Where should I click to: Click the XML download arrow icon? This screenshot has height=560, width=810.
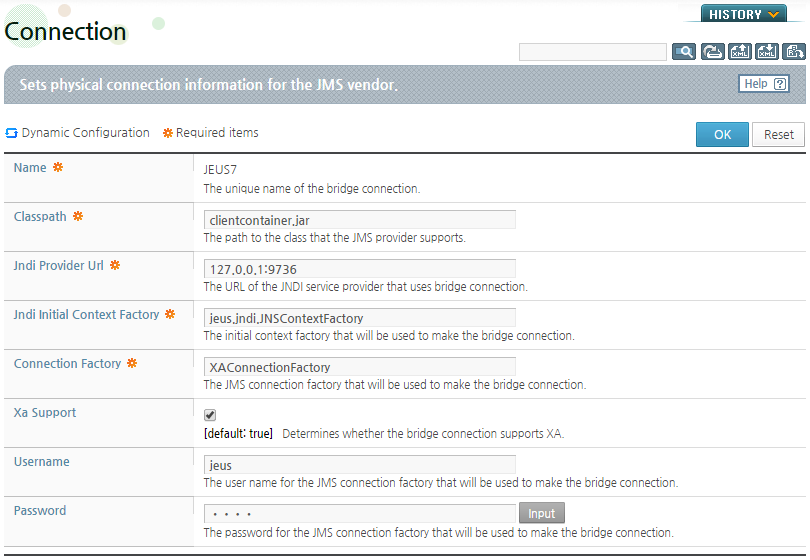point(767,52)
